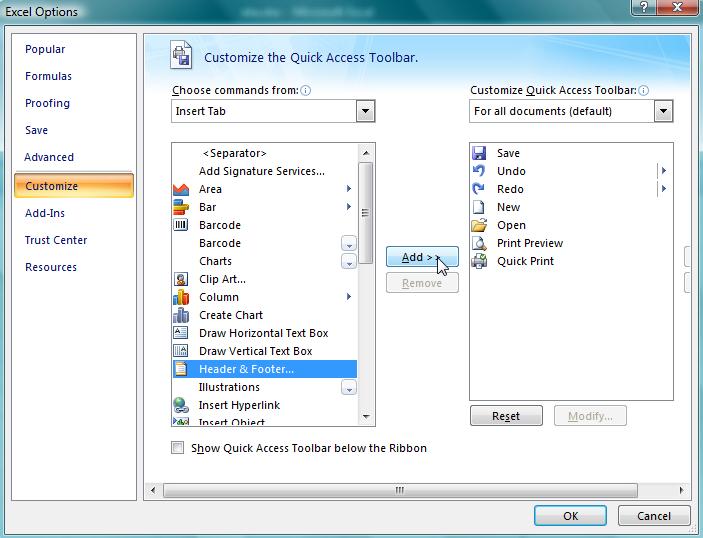
Task: Expand the Column submenu arrow
Action: click(349, 297)
